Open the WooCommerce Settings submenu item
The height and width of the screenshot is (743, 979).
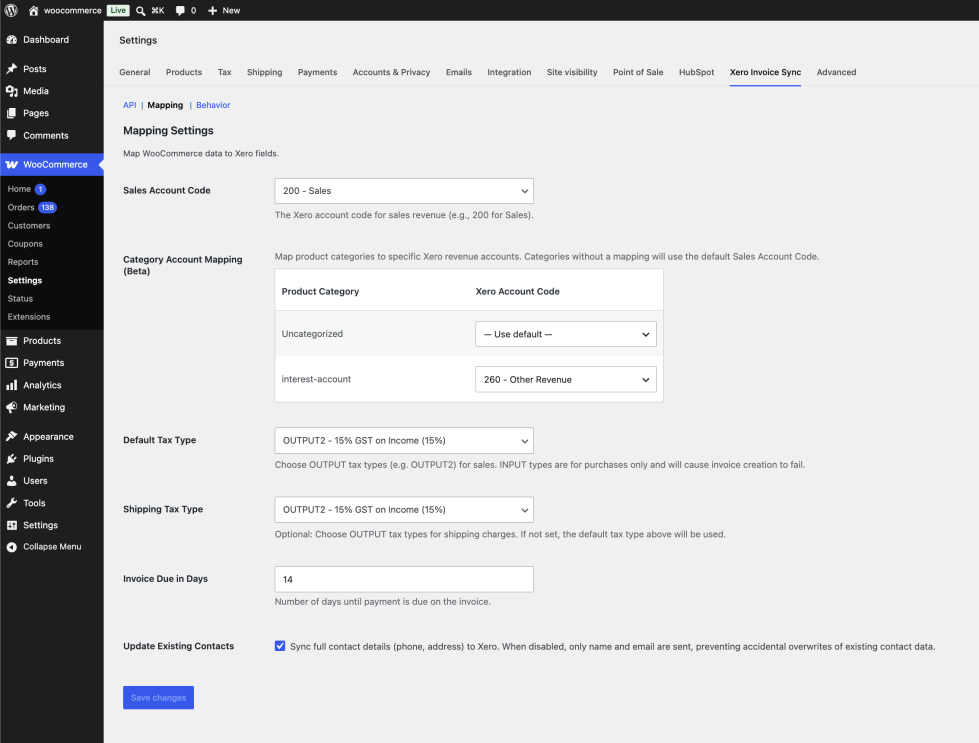[25, 280]
